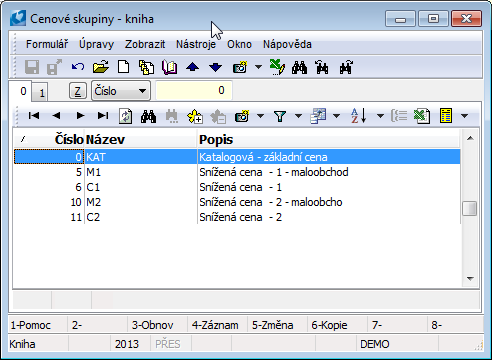The width and height of the screenshot is (492, 360).
Task: Expand dropdown arrow next to yellow list icon
Action: click(x=464, y=116)
